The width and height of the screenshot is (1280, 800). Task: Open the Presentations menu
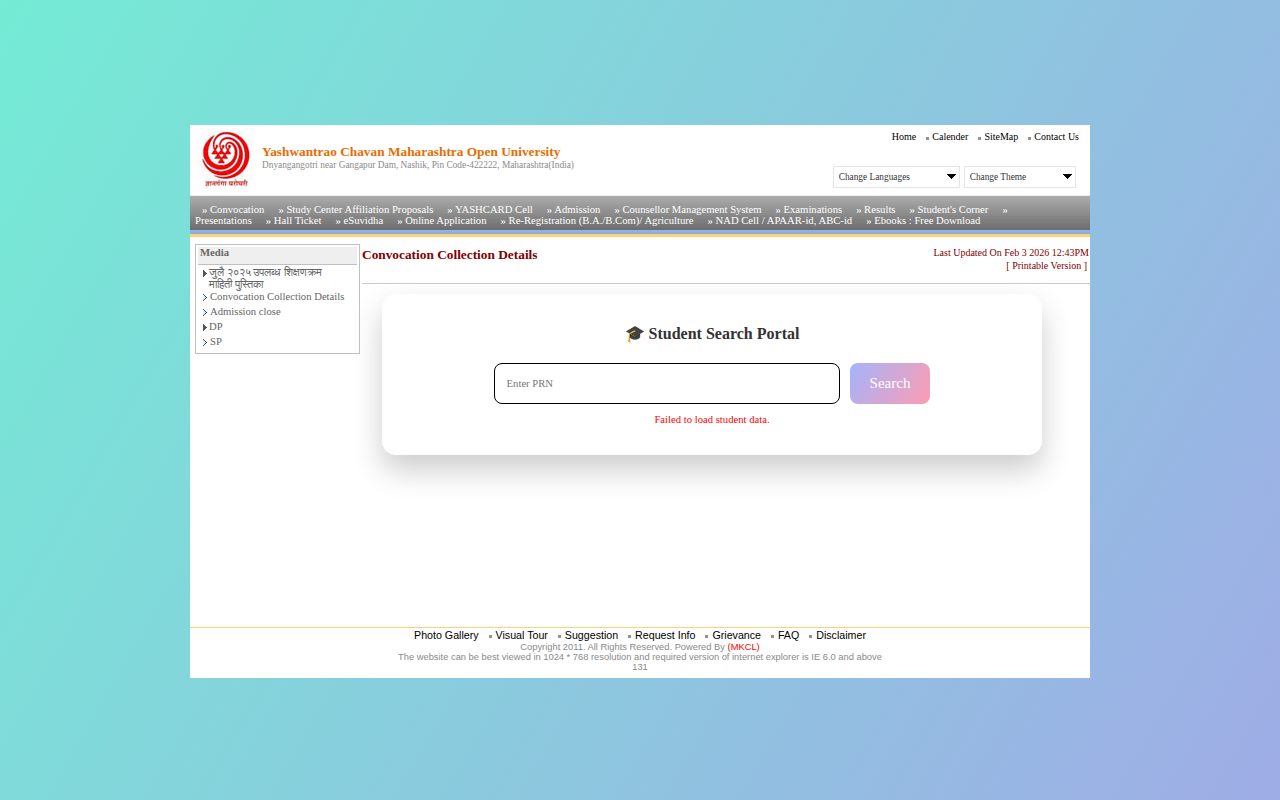coord(223,221)
